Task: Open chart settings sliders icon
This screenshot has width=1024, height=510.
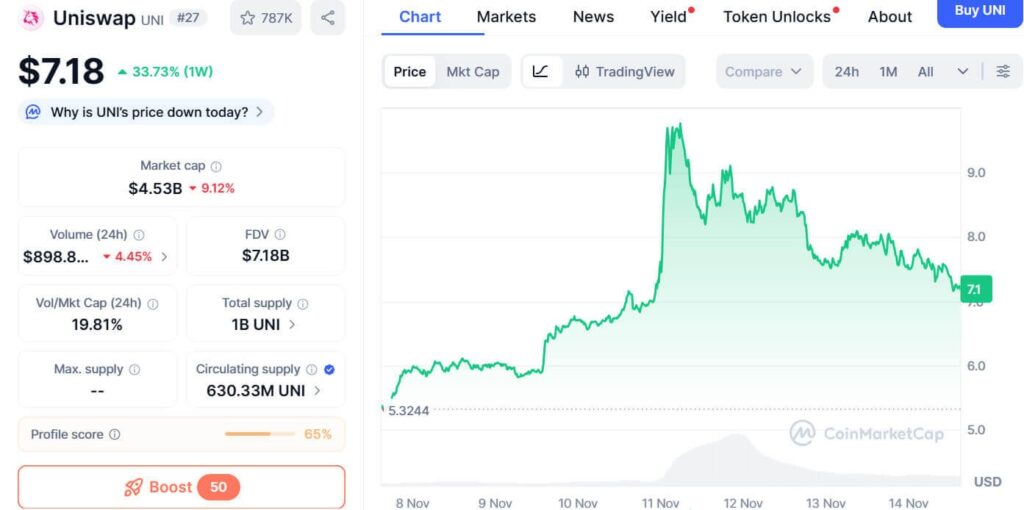Action: [1003, 71]
